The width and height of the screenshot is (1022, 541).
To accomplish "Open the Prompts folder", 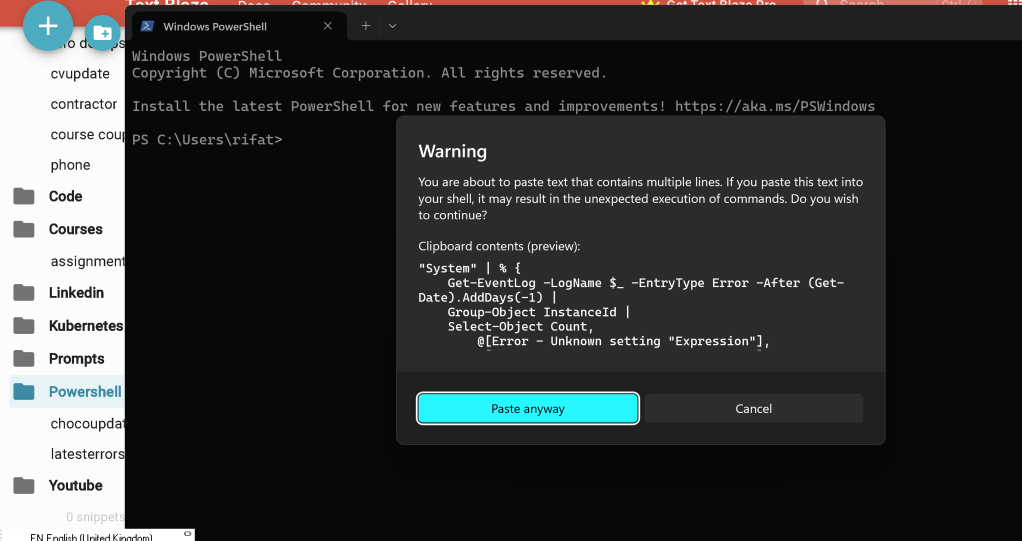I will click(76, 359).
